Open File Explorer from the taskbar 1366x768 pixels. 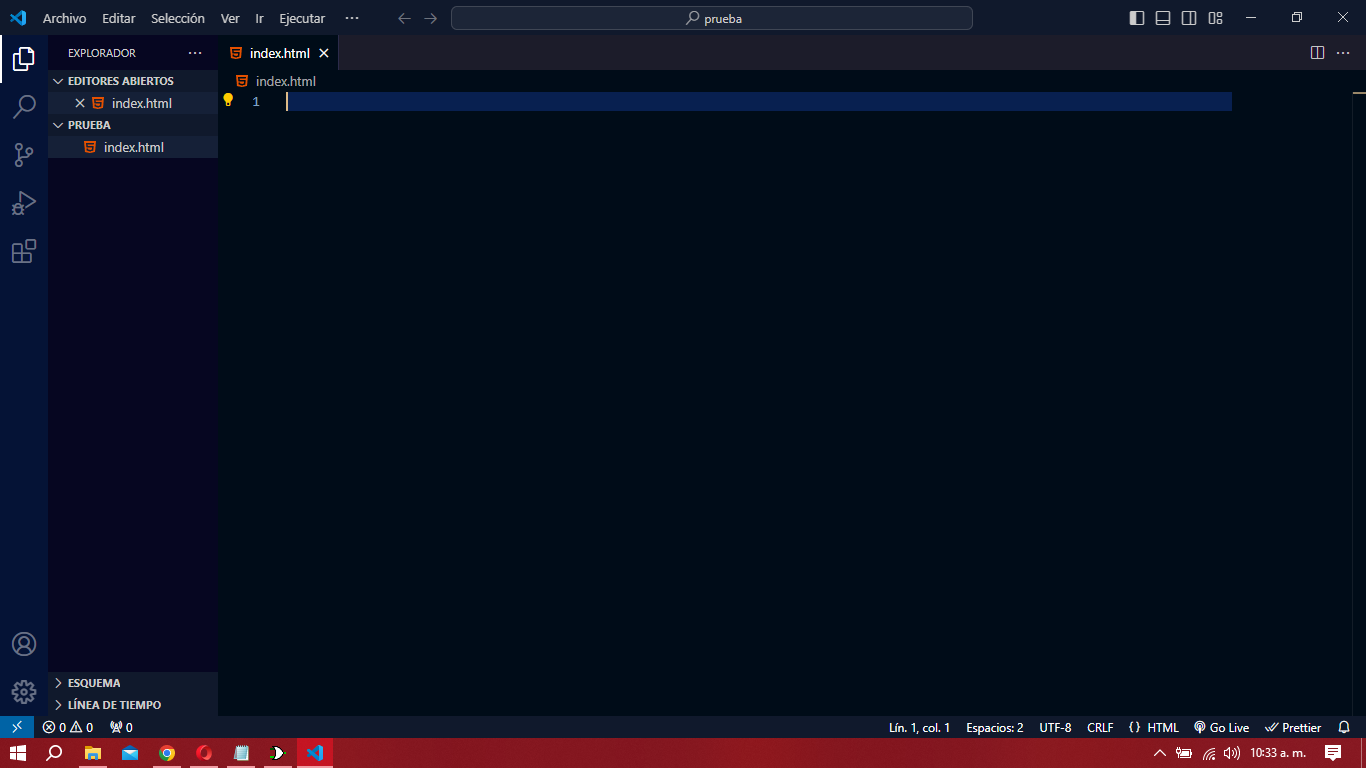92,753
